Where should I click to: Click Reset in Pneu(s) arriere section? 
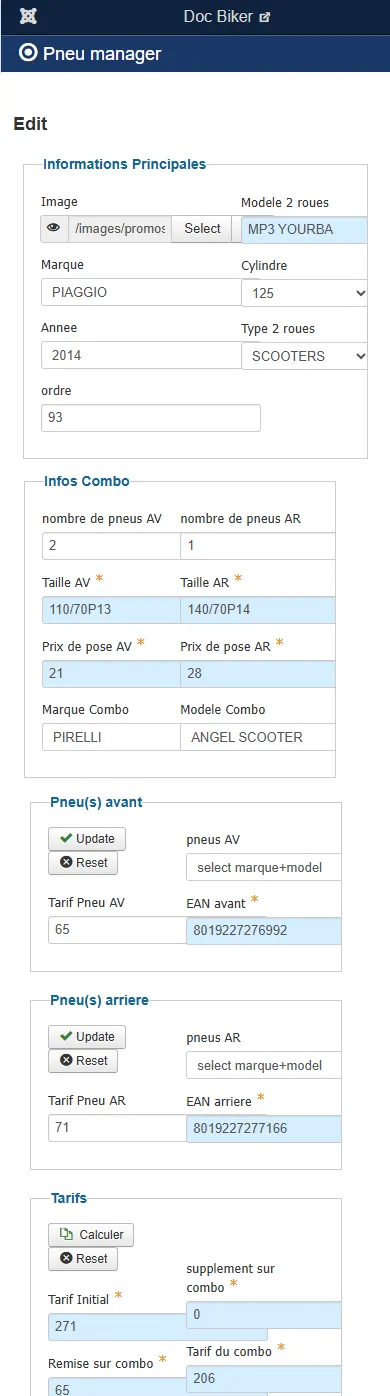83,1061
